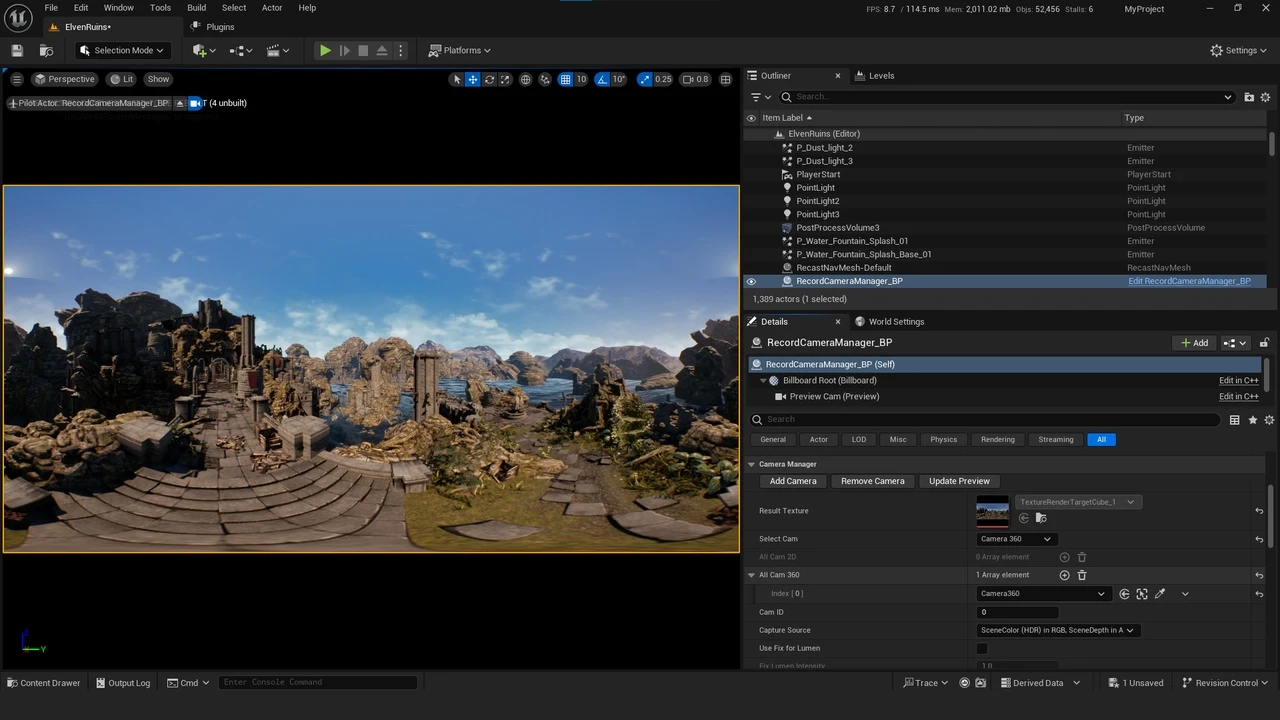Click the eject pilot actor icon
The height and width of the screenshot is (720, 1280).
tap(180, 103)
